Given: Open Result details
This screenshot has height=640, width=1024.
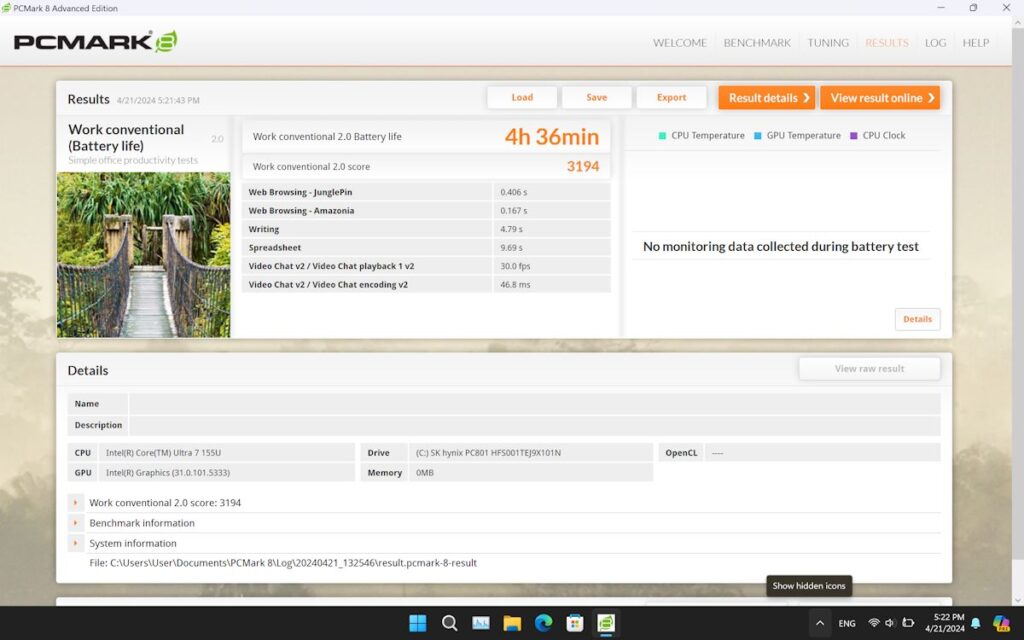Looking at the screenshot, I should click(767, 98).
